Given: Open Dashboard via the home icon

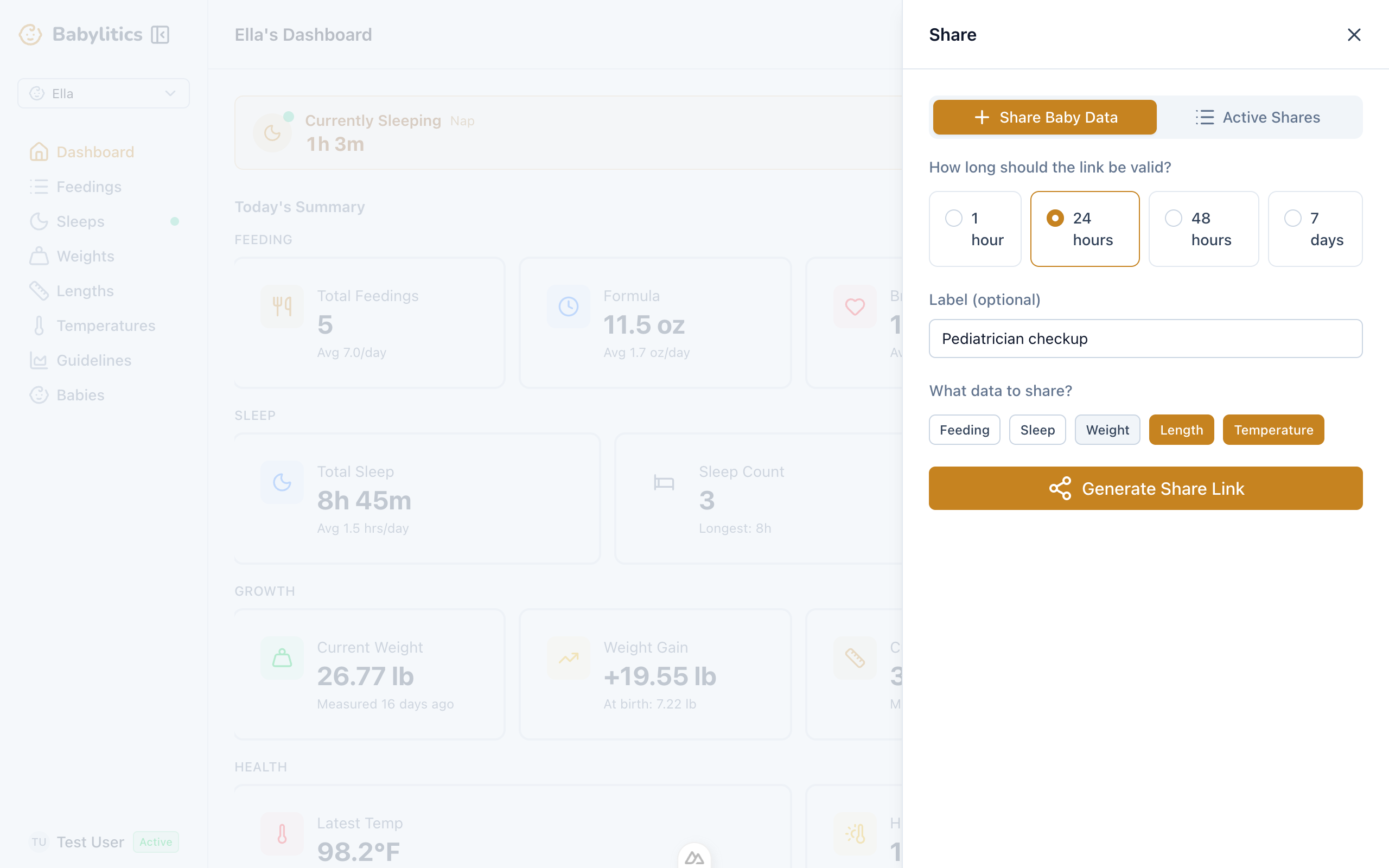Looking at the screenshot, I should (39, 152).
